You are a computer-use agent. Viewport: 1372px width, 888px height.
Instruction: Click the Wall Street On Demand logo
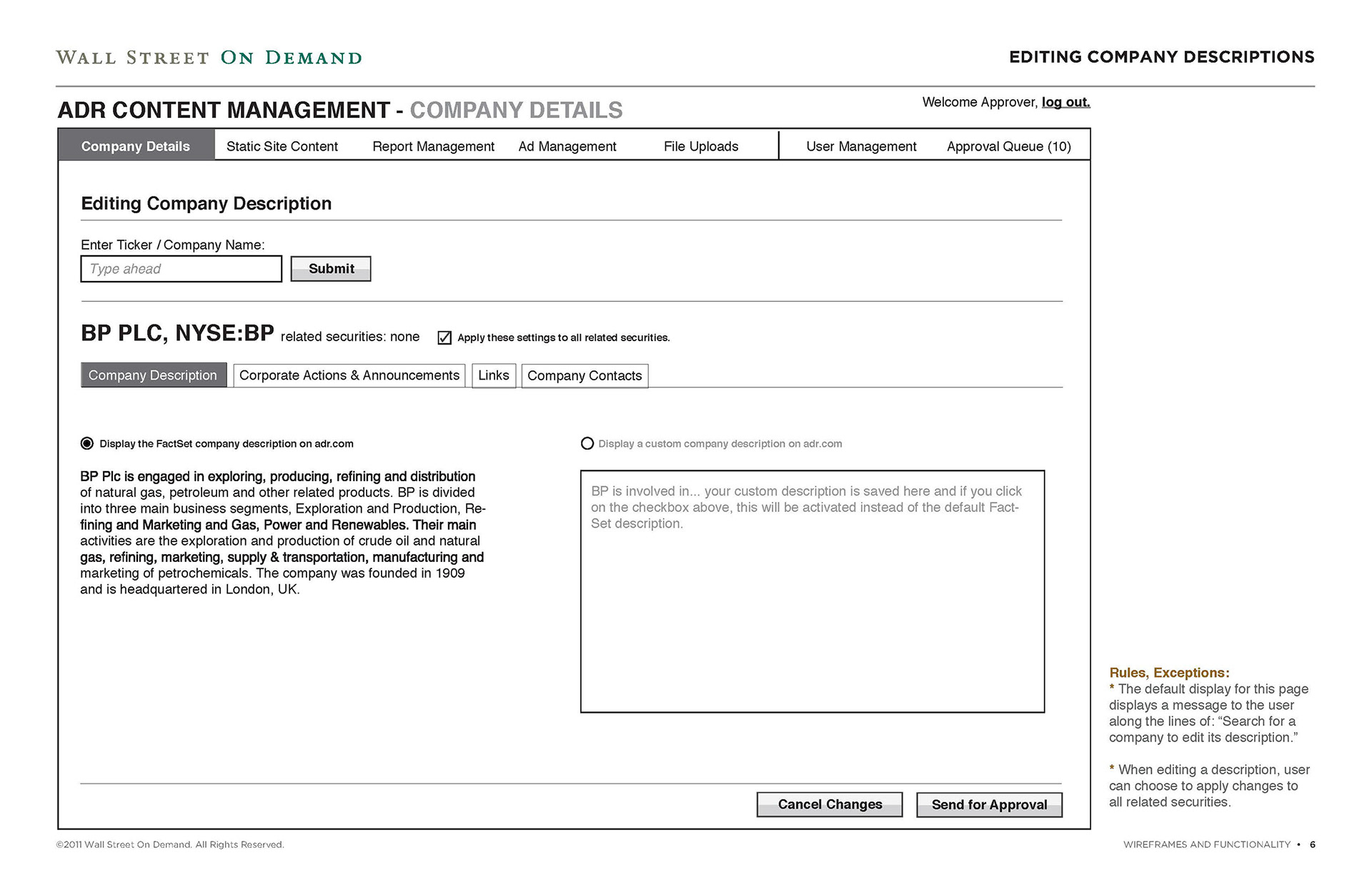click(209, 58)
